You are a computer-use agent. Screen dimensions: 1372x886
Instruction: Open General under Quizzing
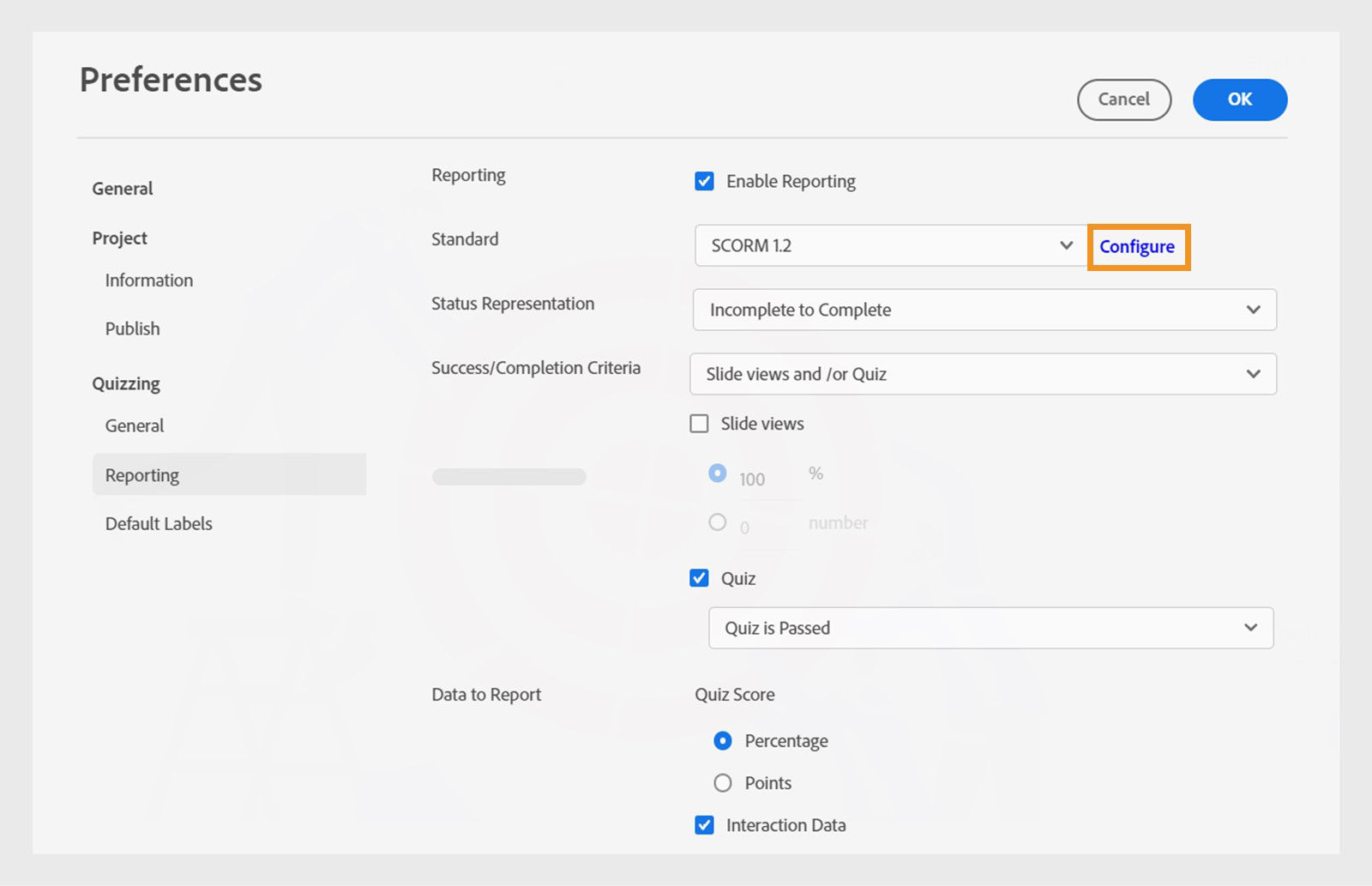(x=135, y=425)
